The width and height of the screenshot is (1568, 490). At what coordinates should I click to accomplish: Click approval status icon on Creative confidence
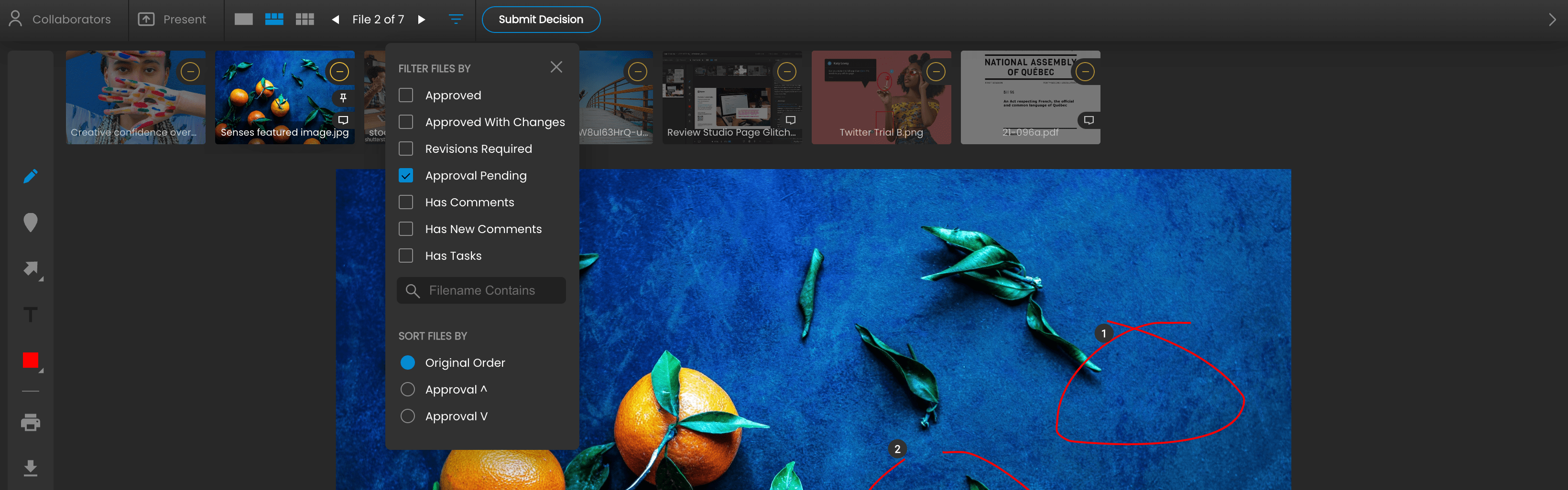point(191,72)
